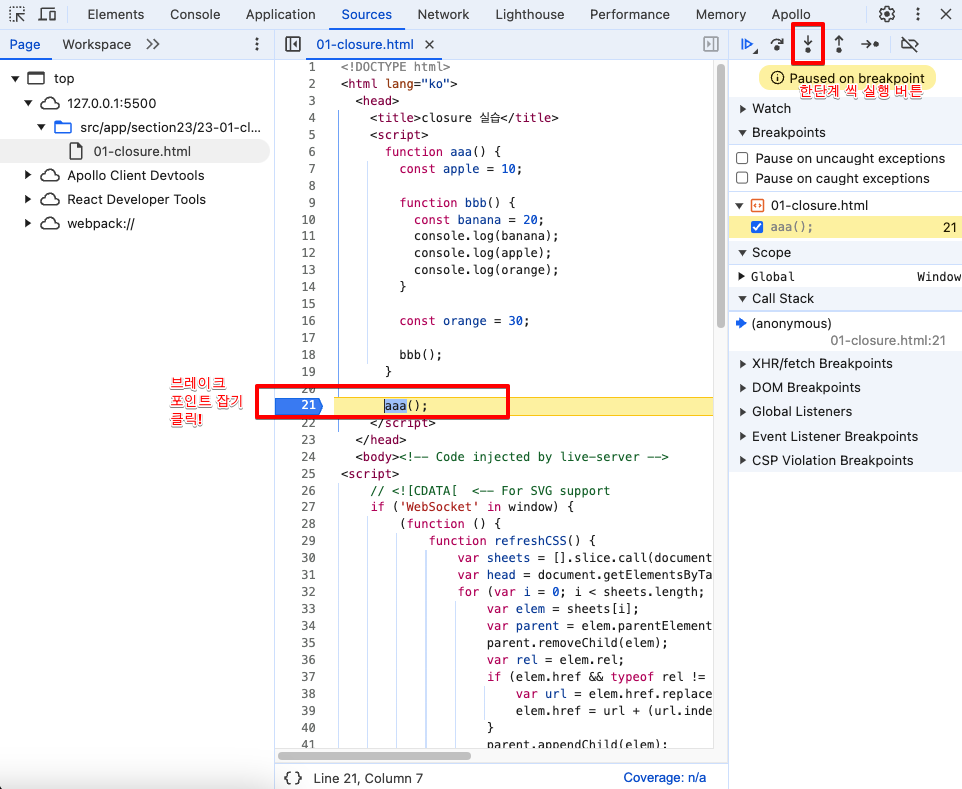Collapse the 127.0.0.1:5500 node

click(x=28, y=103)
